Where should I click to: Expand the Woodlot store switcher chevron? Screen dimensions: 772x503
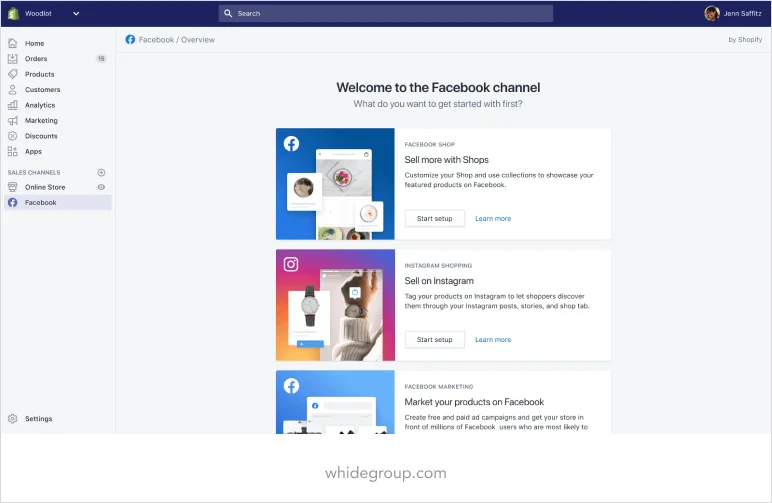click(x=76, y=13)
